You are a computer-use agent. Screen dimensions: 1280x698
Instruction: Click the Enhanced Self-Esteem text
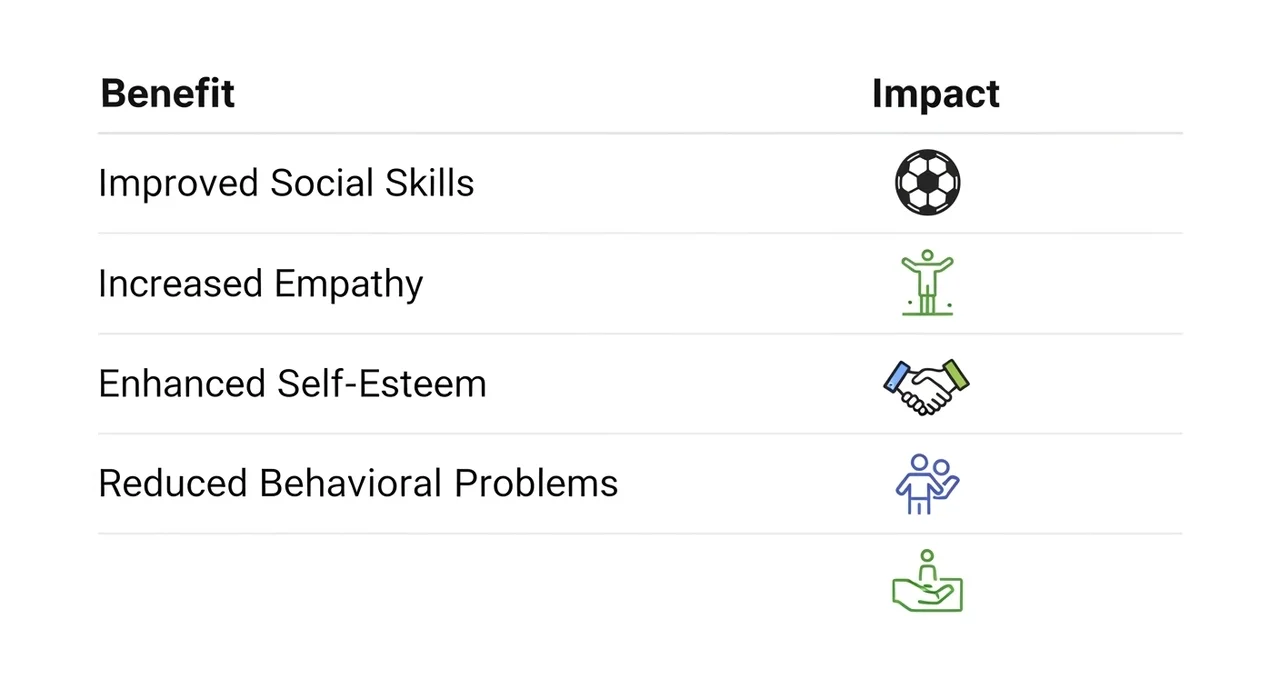click(292, 384)
